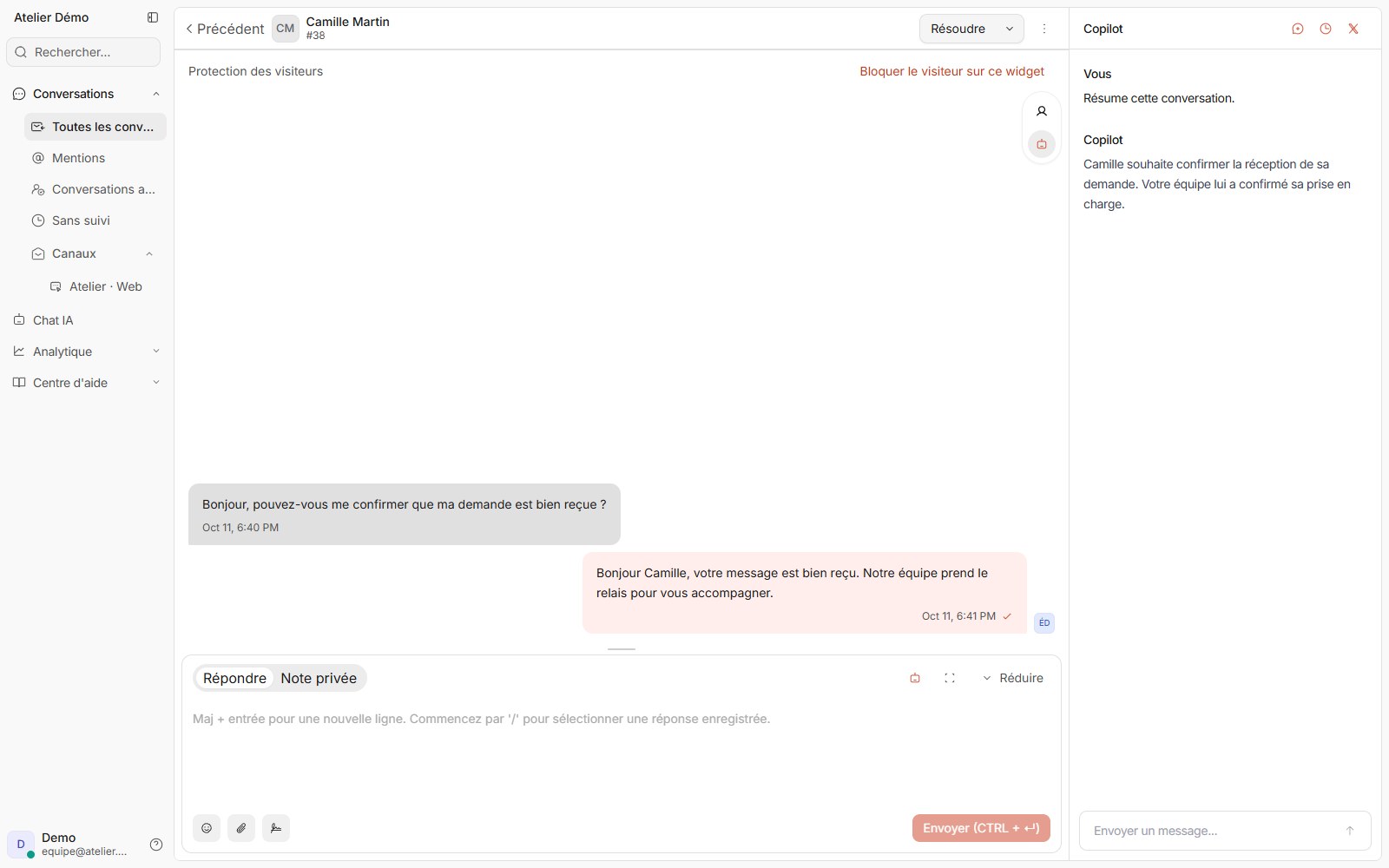The height and width of the screenshot is (868, 1389).
Task: Grab editor resize handle bar
Action: click(x=622, y=649)
